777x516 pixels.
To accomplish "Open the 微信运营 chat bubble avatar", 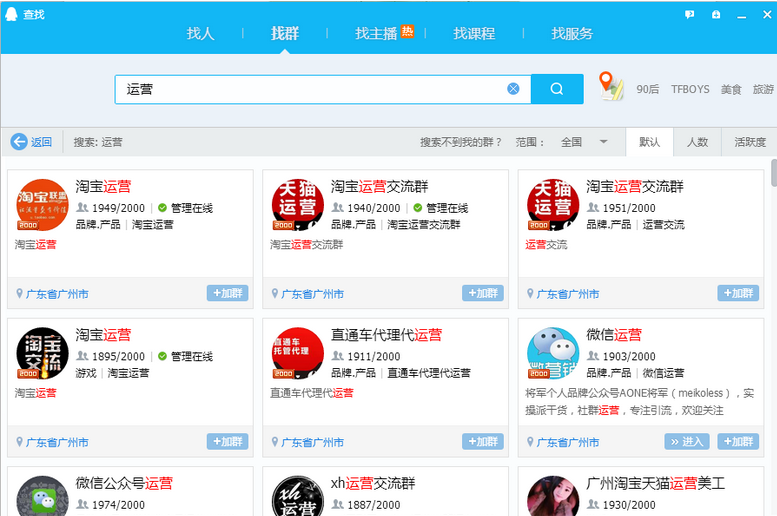I will click(x=553, y=353).
